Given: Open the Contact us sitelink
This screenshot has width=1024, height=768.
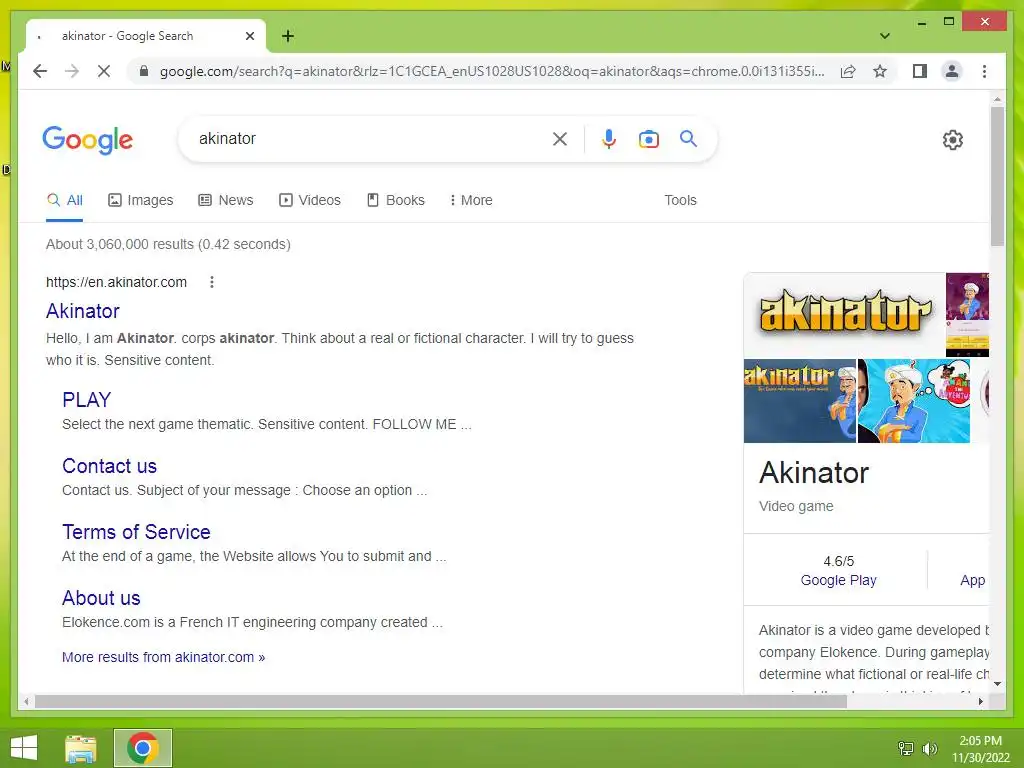Looking at the screenshot, I should coord(110,466).
